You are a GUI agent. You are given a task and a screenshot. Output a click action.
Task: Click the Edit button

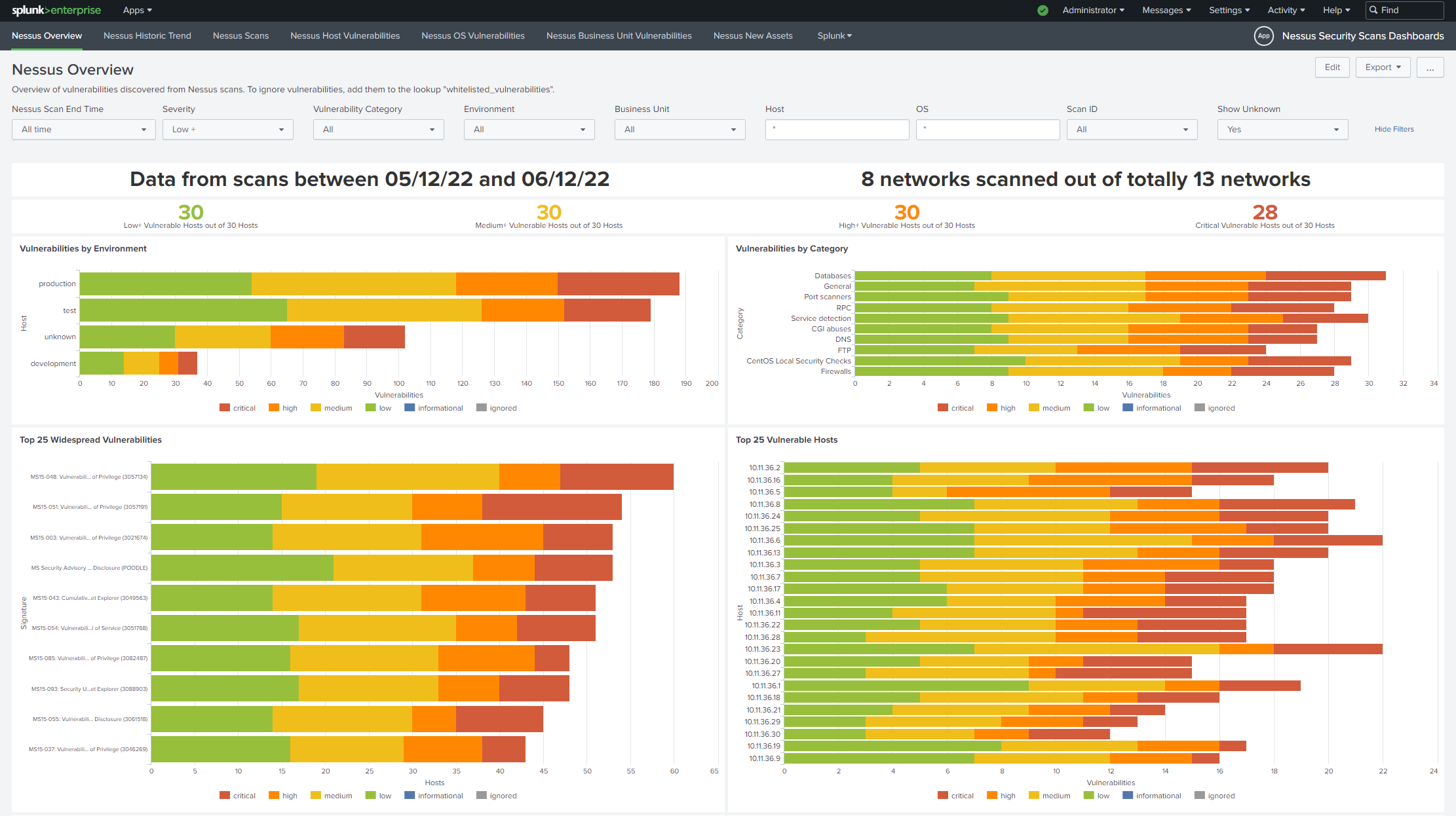point(1332,67)
